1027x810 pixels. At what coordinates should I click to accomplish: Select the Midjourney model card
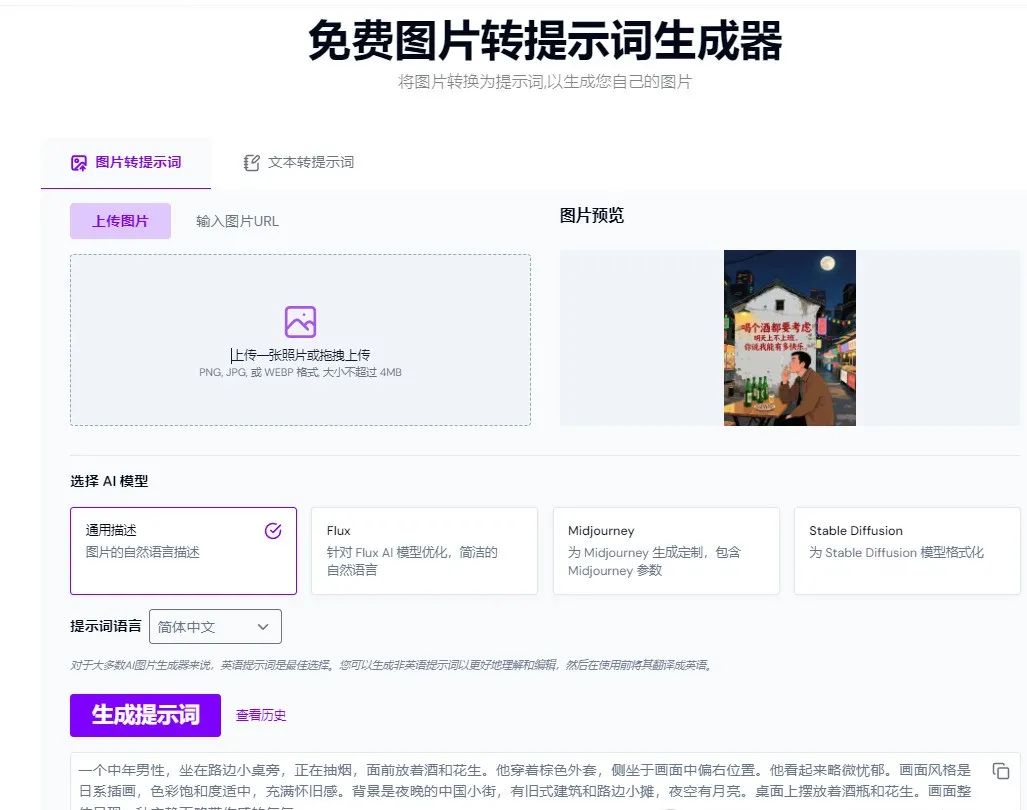point(666,551)
